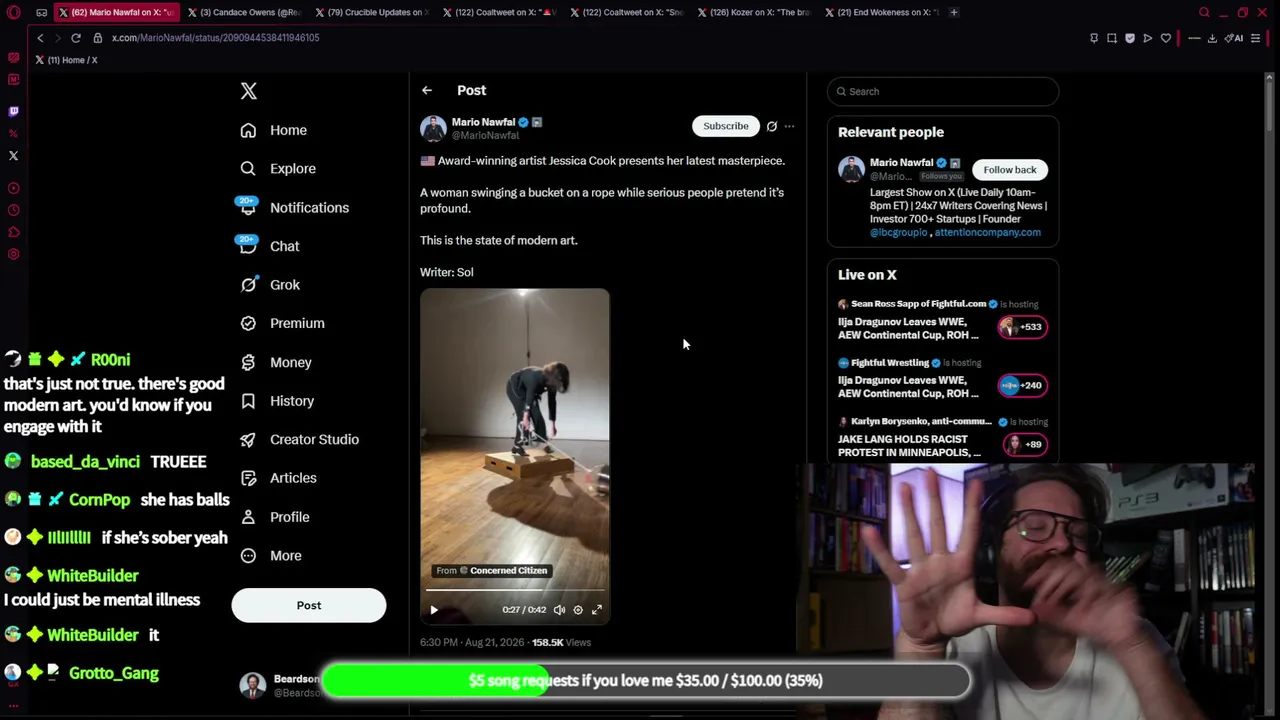1280x720 pixels.
Task: Join the Sean Ross Sapp live space
Action: tap(942, 322)
